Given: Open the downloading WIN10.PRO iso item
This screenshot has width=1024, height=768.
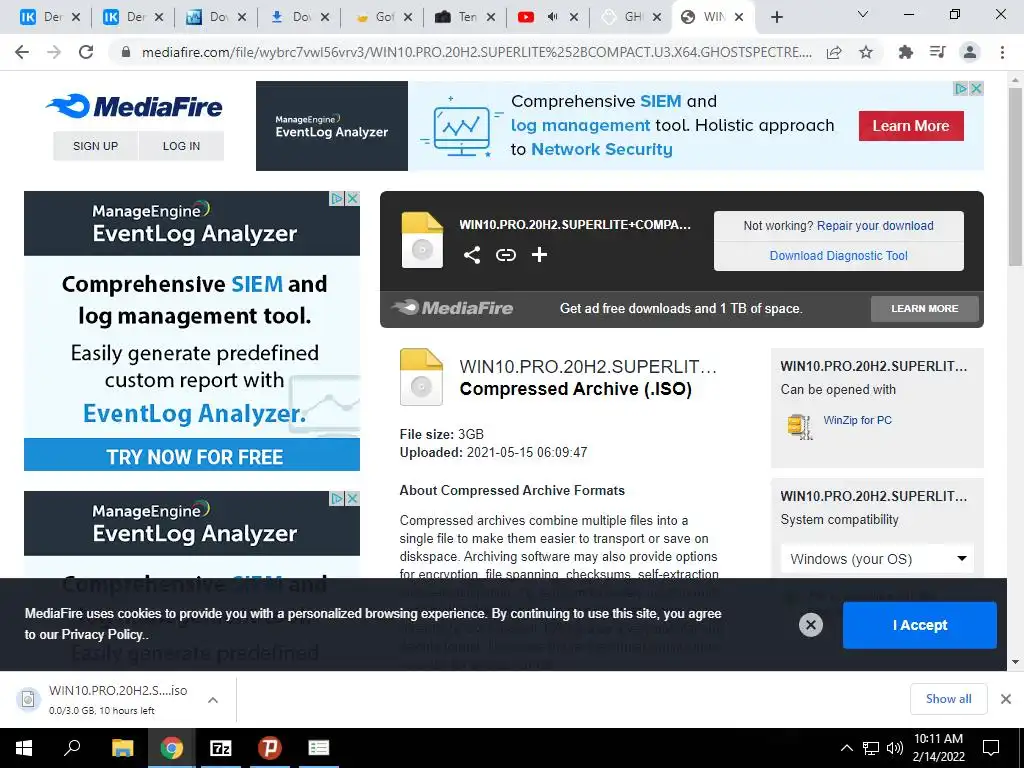Looking at the screenshot, I should 118,699.
